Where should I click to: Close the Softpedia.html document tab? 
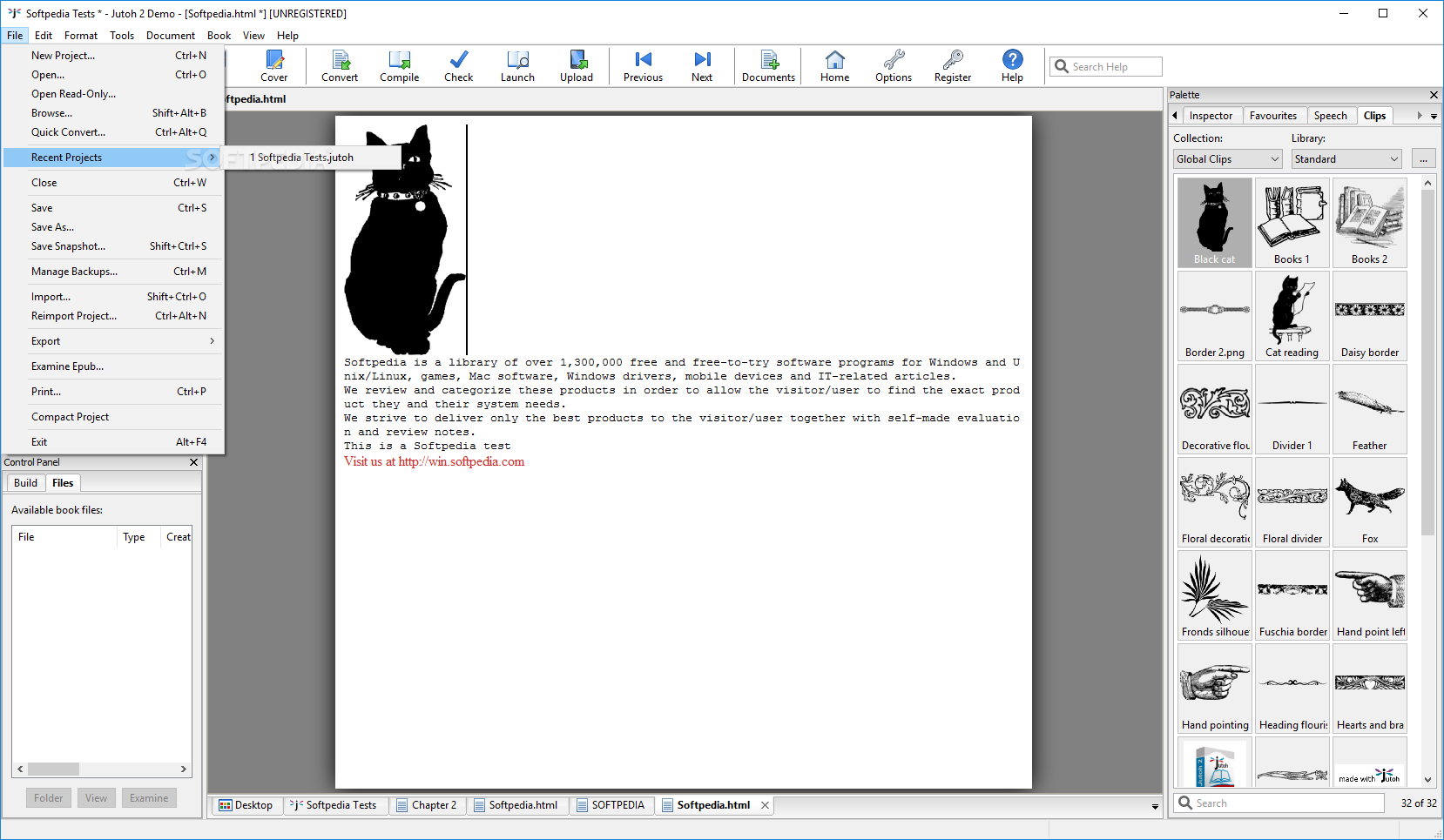pos(765,805)
